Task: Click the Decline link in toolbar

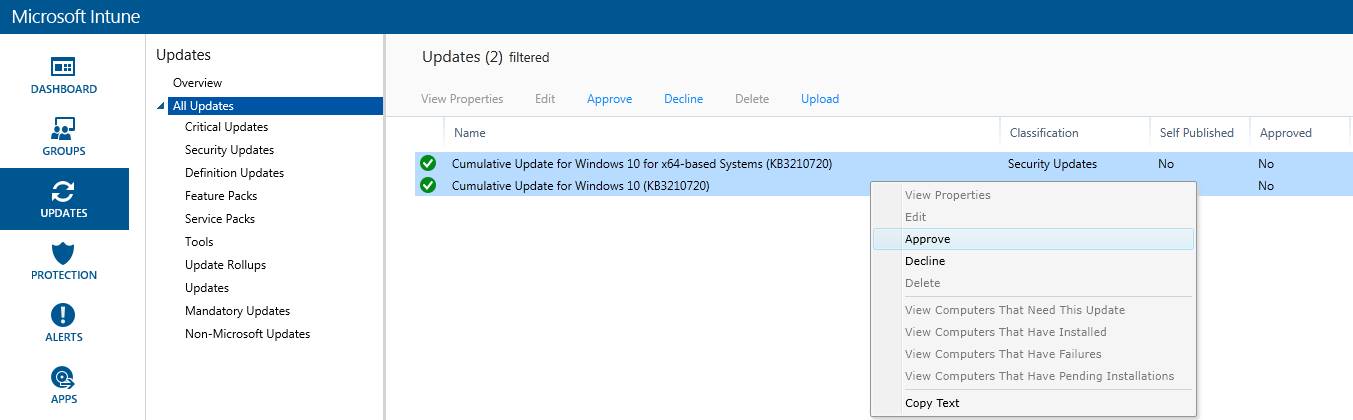Action: click(683, 99)
